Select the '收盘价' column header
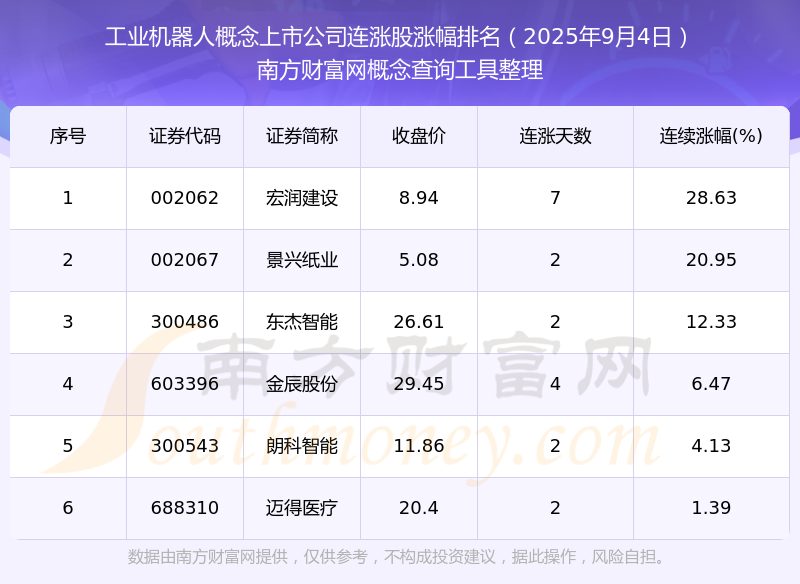800x584 pixels. pos(418,136)
